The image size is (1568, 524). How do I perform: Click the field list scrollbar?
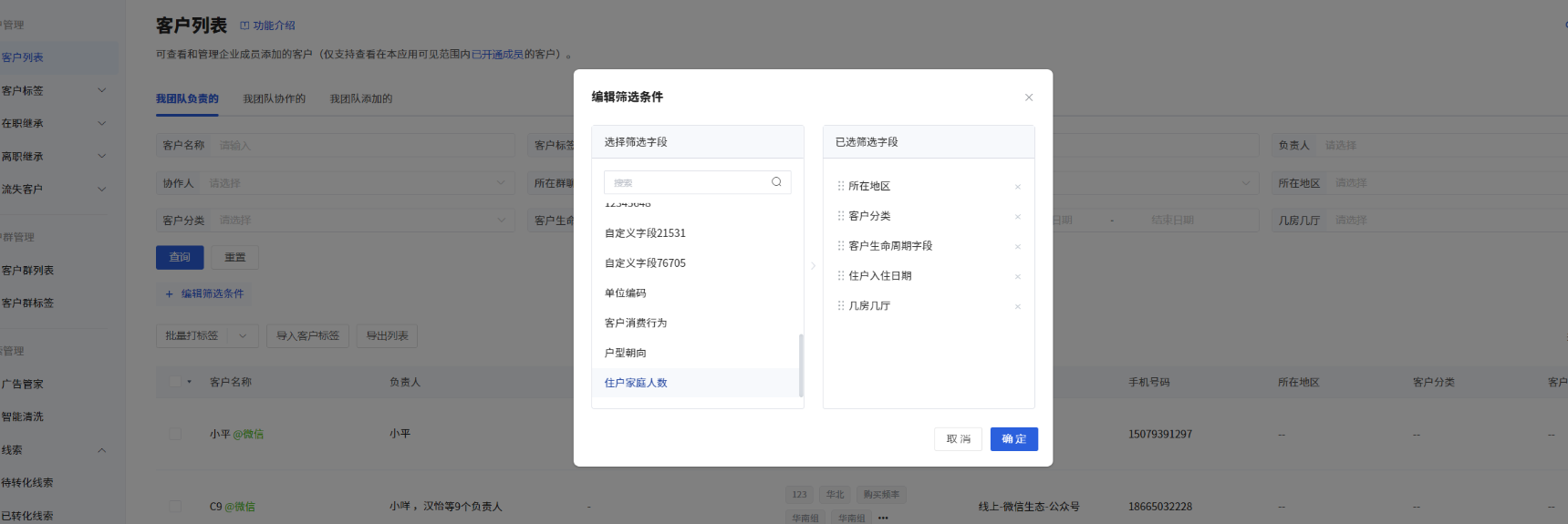pos(801,365)
